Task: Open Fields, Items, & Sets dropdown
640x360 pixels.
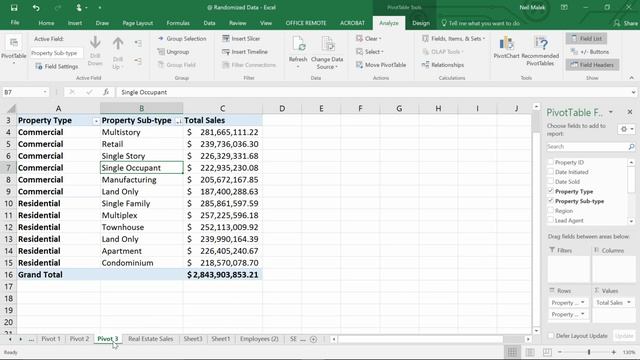Action: [x=453, y=38]
